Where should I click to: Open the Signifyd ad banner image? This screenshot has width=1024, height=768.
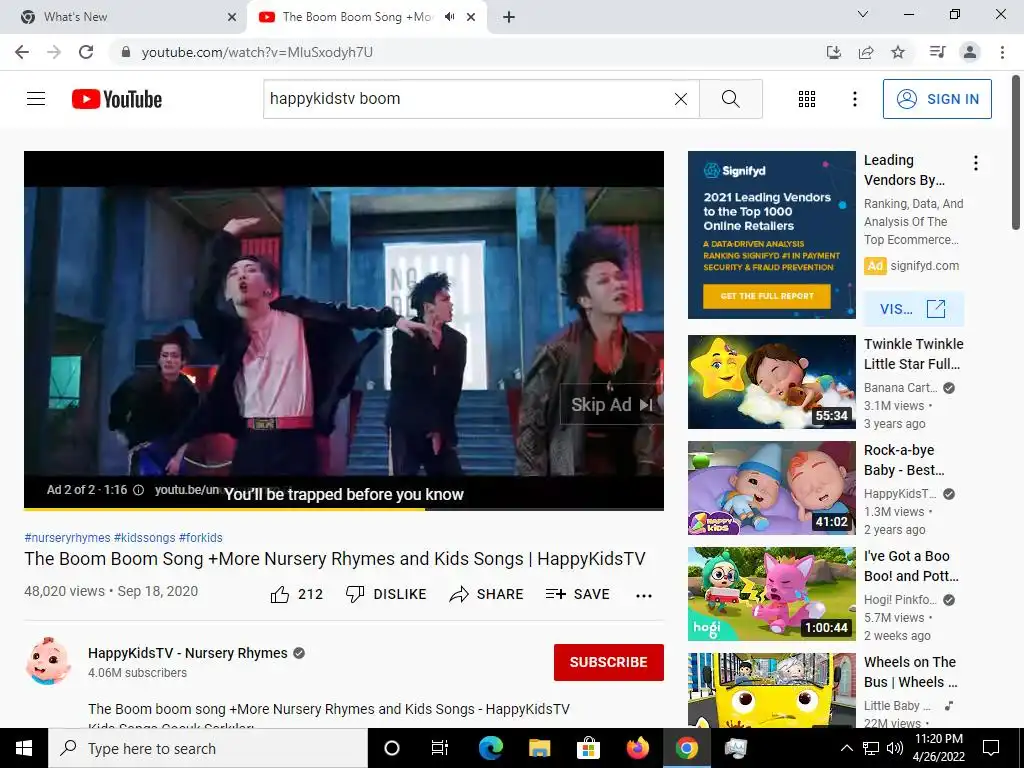point(771,235)
